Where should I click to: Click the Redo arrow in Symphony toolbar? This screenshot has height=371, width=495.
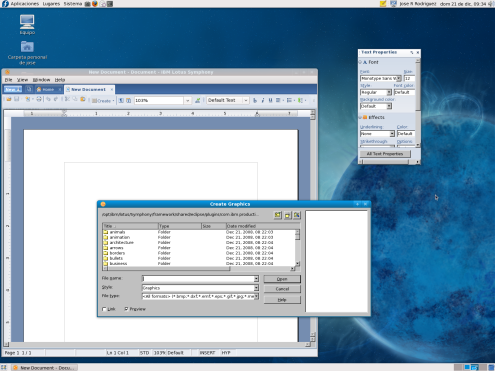pos(56,99)
